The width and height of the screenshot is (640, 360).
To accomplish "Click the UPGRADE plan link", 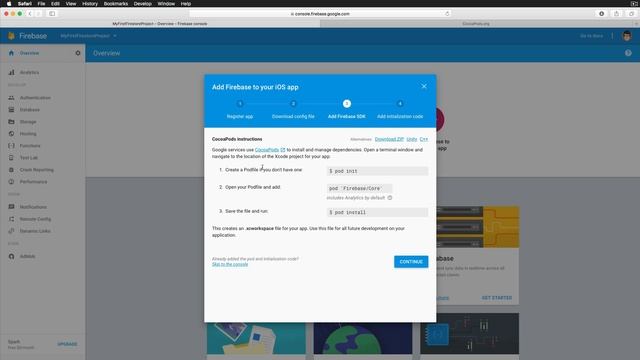I will 67,344.
